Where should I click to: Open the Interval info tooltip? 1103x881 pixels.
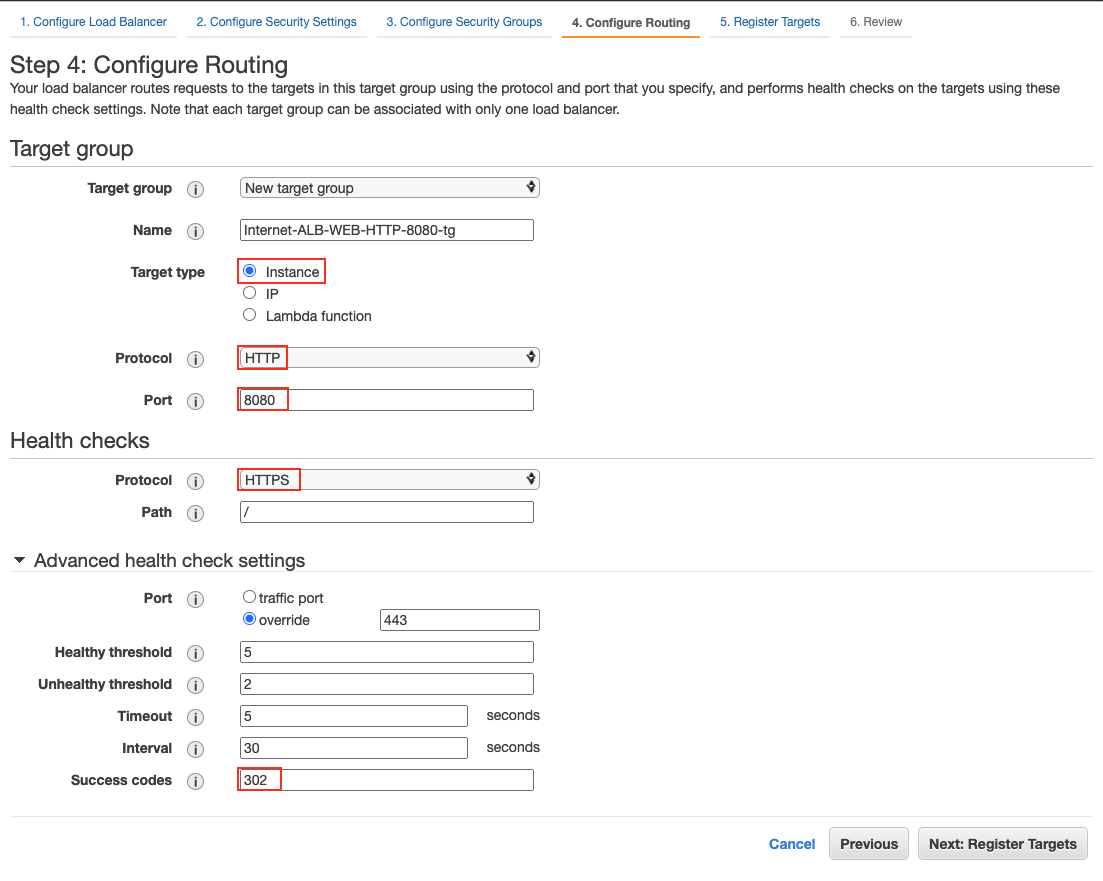[196, 749]
